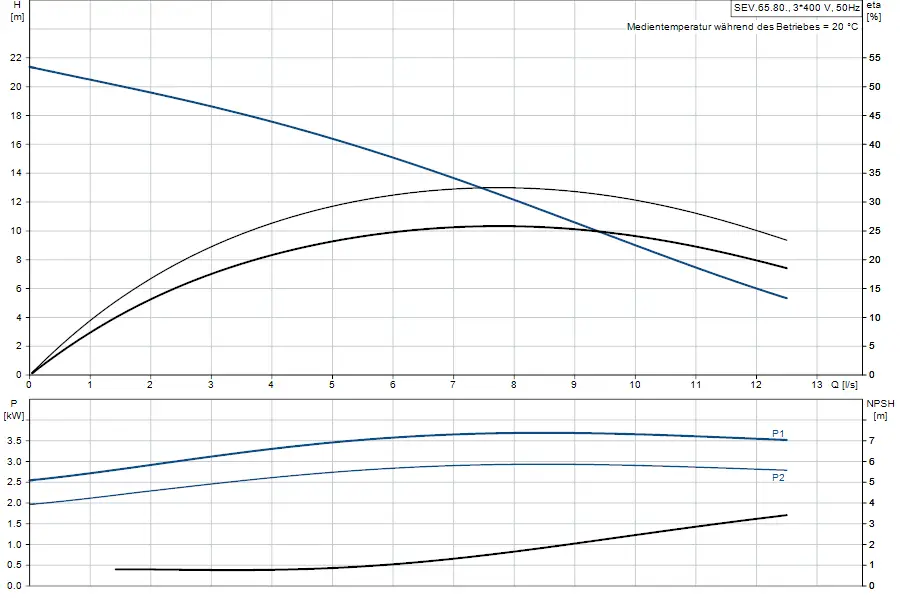Screen dimensions: 900x600
Task: Click the 22 tick on the H axis
Action: (15, 58)
